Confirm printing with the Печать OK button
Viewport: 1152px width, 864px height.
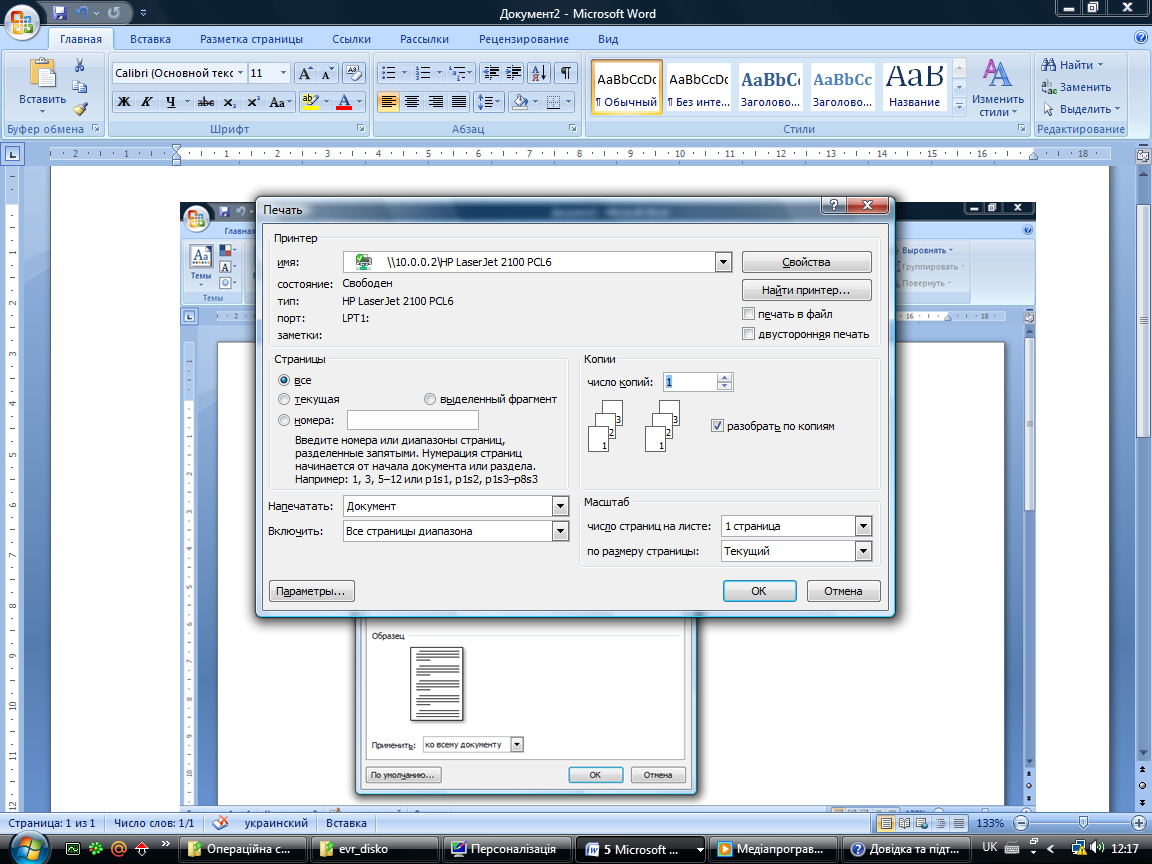(759, 591)
